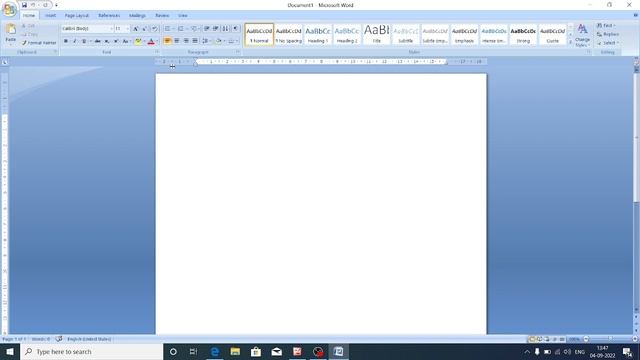Screen dimensions: 640x360
Task: Toggle show paragraph marks
Action: pos(236,29)
